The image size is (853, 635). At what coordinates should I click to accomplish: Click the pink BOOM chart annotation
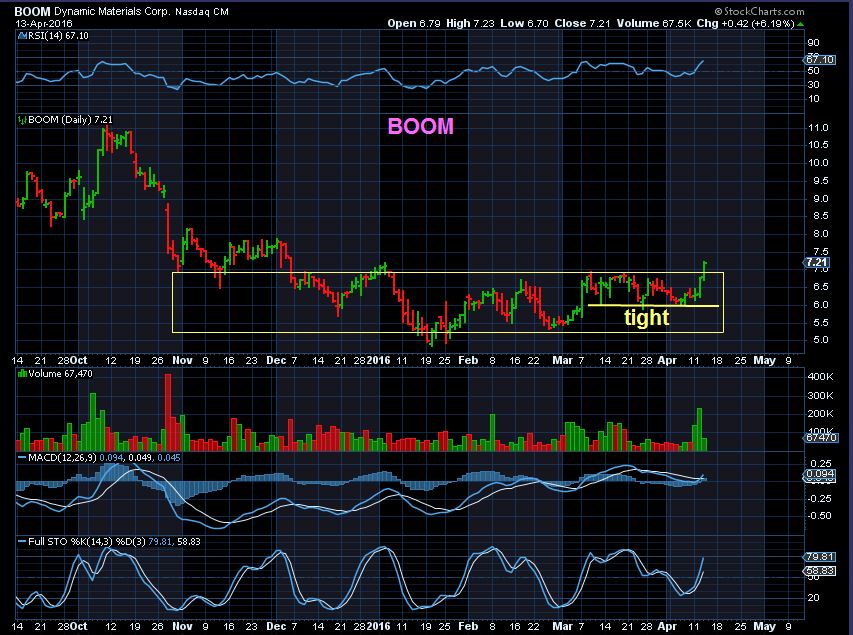pos(421,126)
